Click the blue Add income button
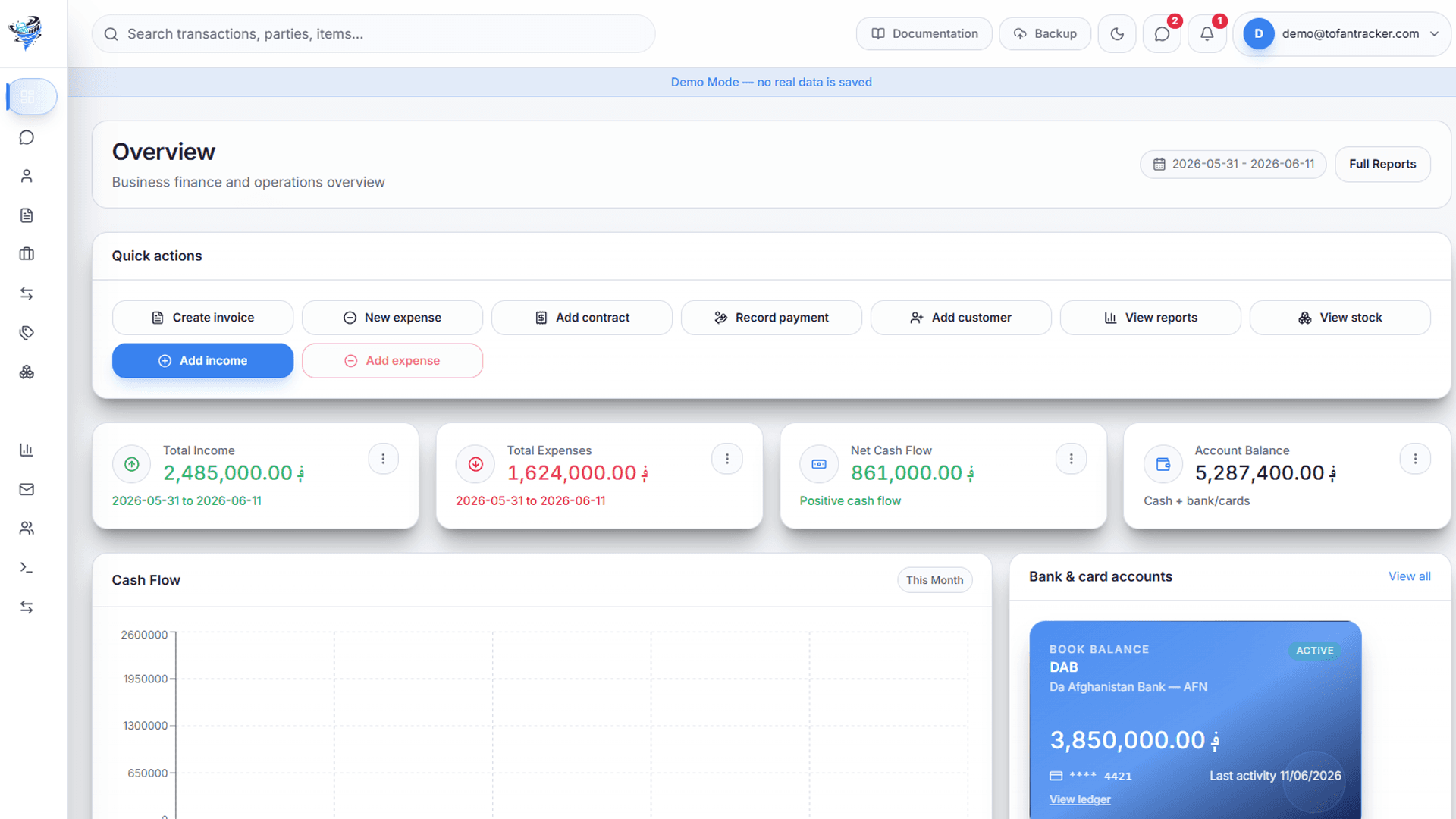 (202, 361)
